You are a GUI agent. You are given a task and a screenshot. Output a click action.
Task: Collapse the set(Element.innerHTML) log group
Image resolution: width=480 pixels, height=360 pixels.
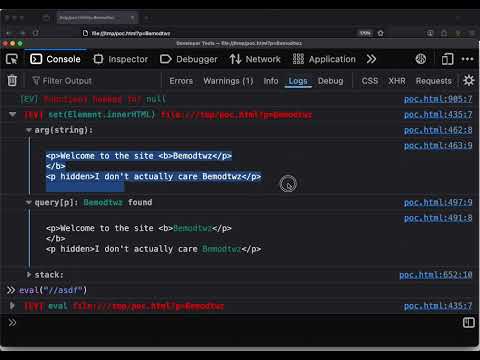pyautogui.click(x=13, y=115)
